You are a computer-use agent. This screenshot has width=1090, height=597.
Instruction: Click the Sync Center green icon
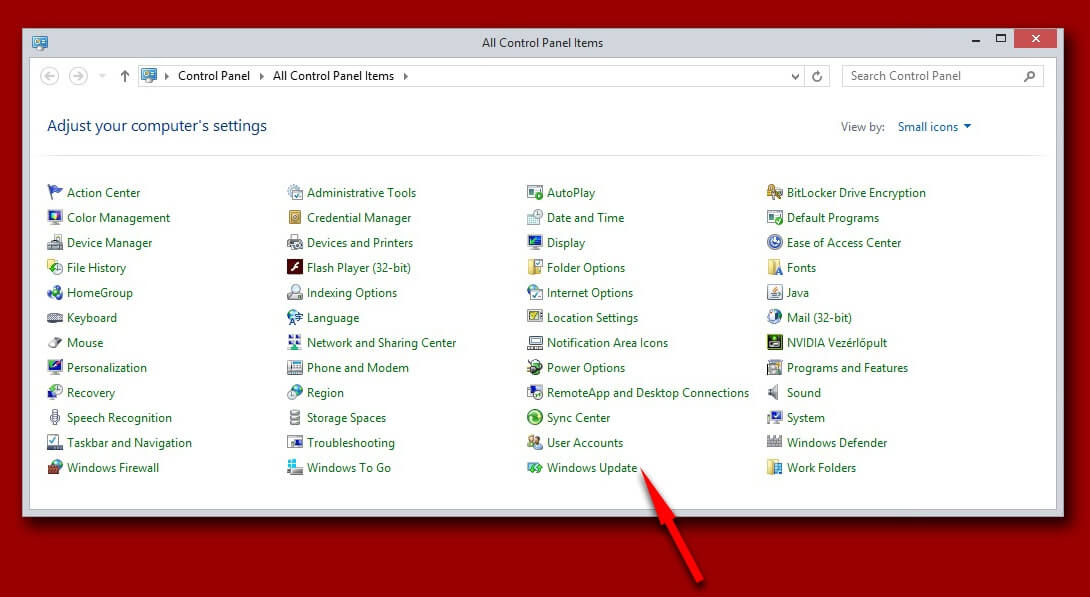pos(535,417)
